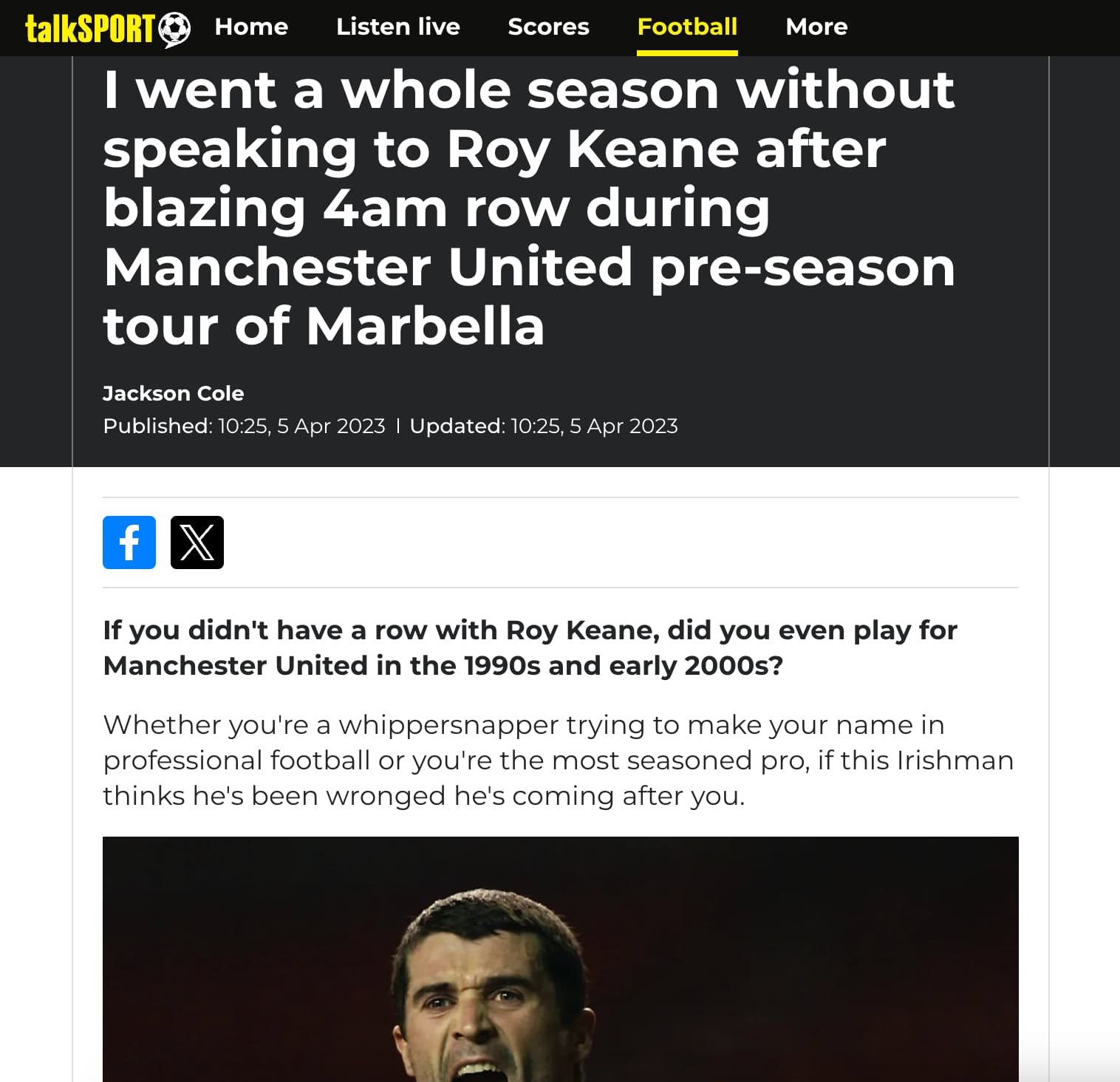Click the Updated timestamp text
Screen dimensions: 1120x1082
point(544,426)
